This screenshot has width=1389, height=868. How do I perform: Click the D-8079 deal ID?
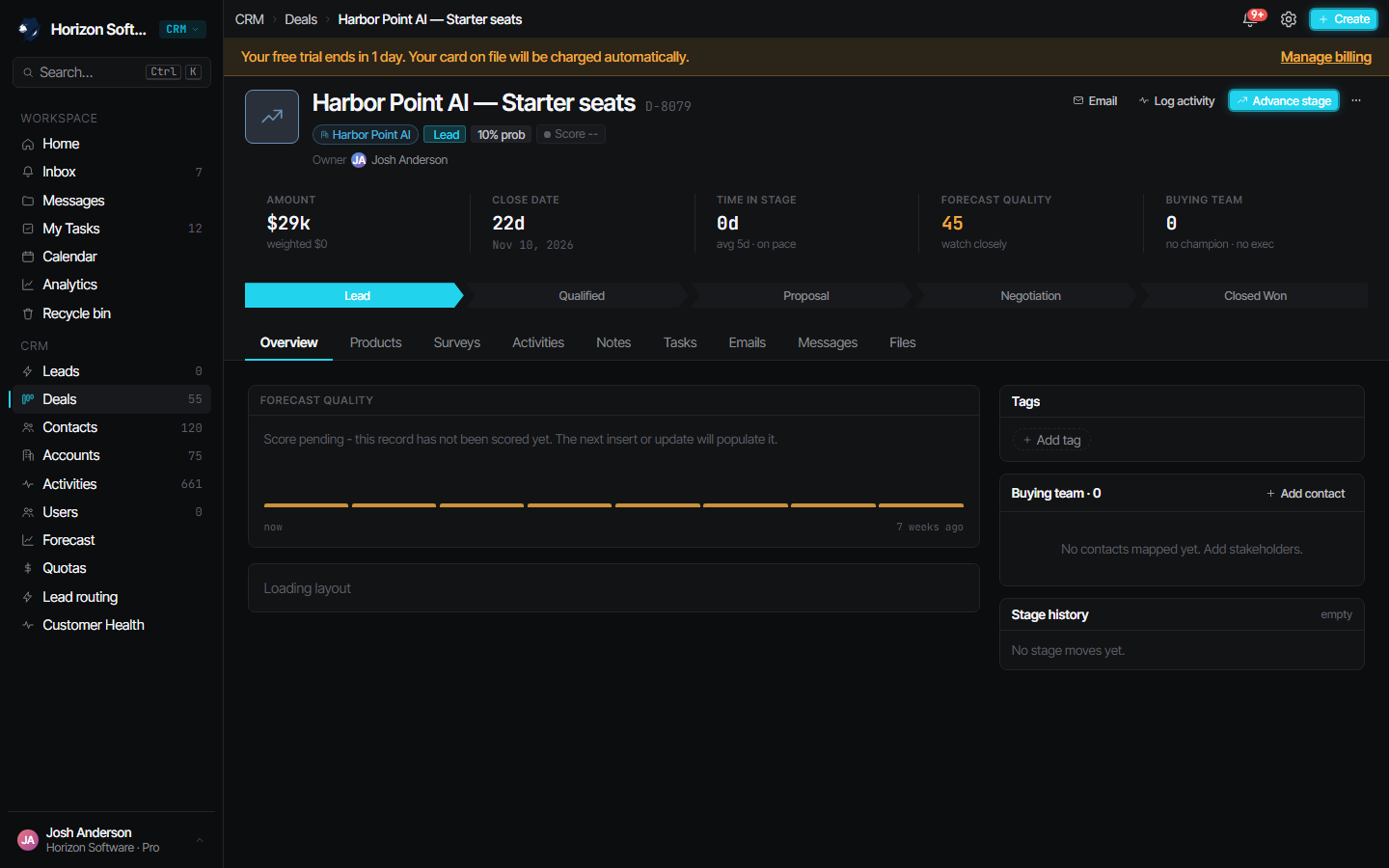coord(668,106)
